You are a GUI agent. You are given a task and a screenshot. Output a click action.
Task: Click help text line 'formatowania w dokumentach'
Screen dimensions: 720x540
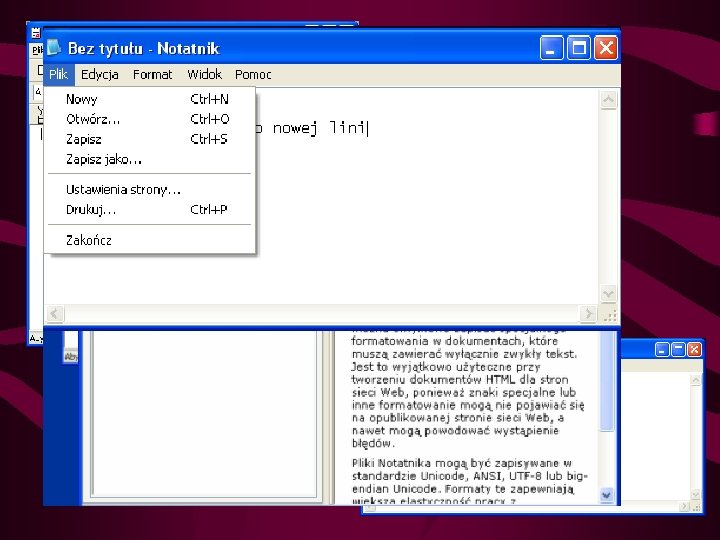pyautogui.click(x=455, y=341)
